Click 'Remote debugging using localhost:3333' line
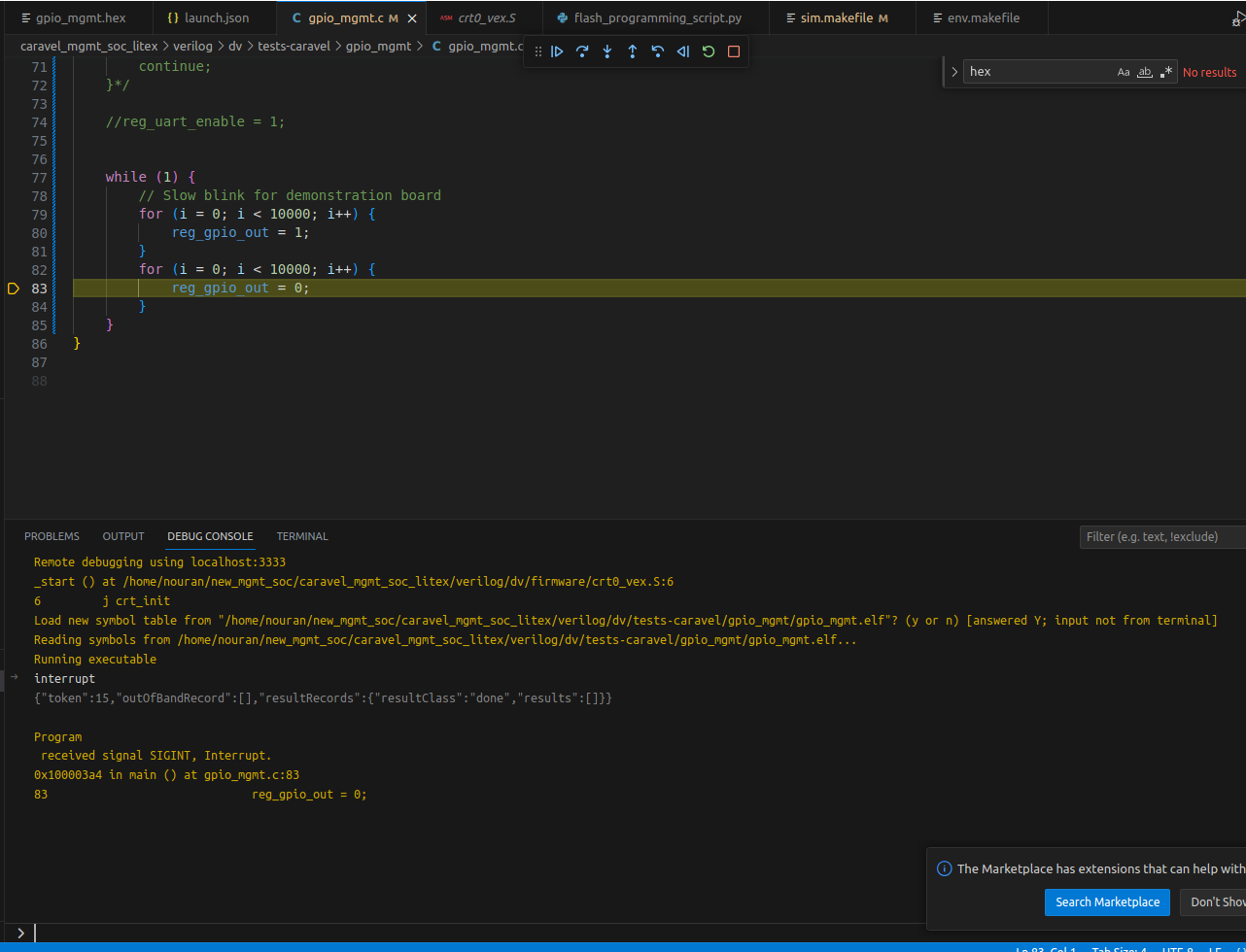This screenshot has height=952, width=1246. (159, 561)
